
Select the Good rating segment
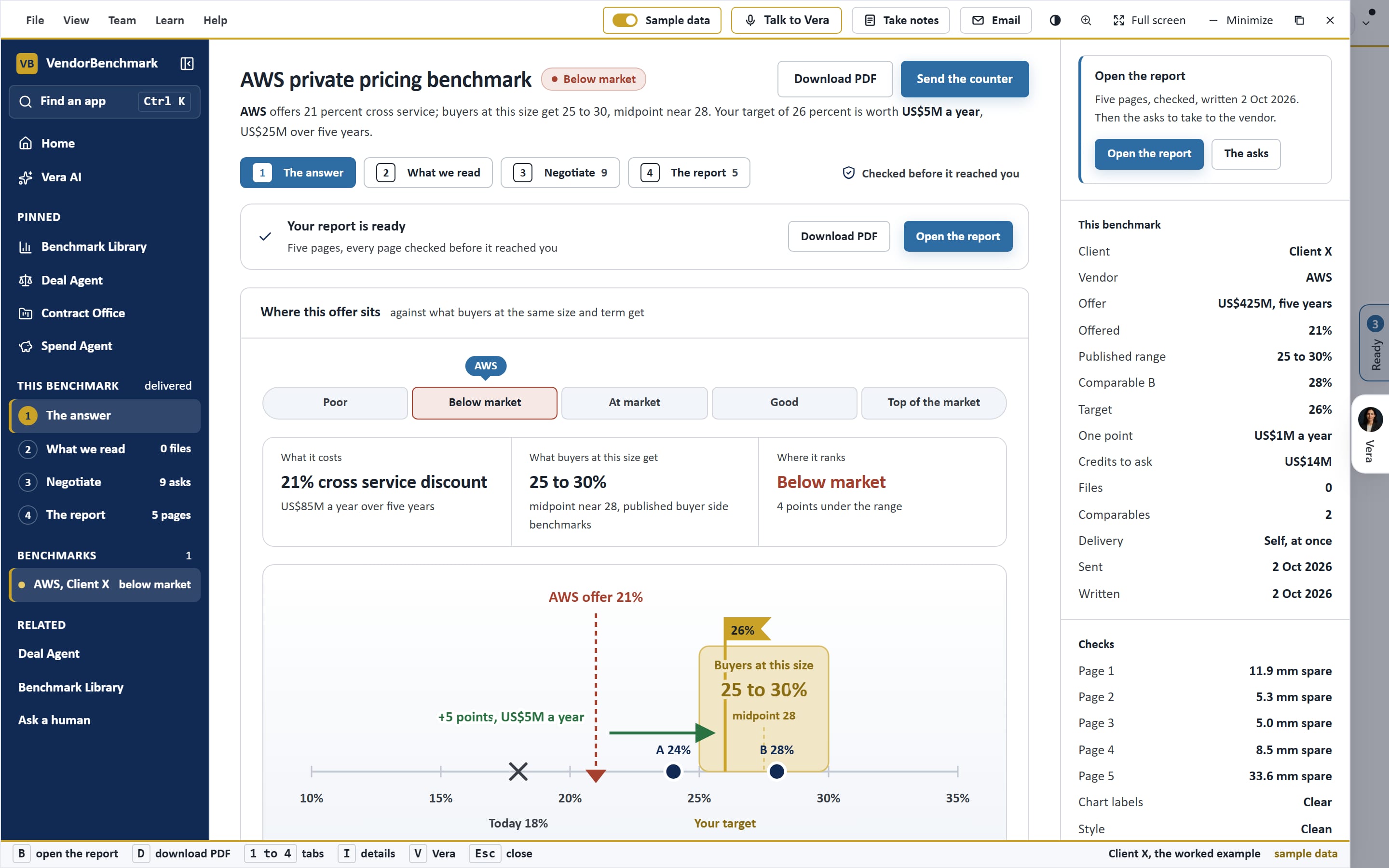[x=784, y=403]
